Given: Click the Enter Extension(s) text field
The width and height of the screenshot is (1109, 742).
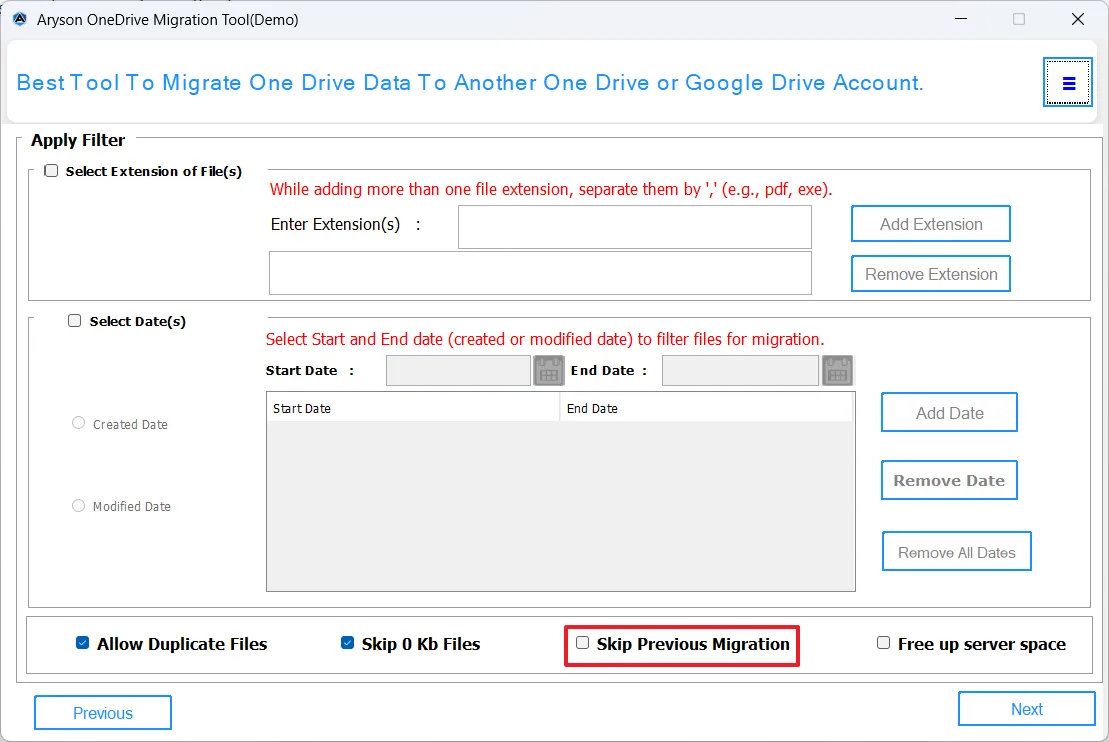Looking at the screenshot, I should pos(634,227).
